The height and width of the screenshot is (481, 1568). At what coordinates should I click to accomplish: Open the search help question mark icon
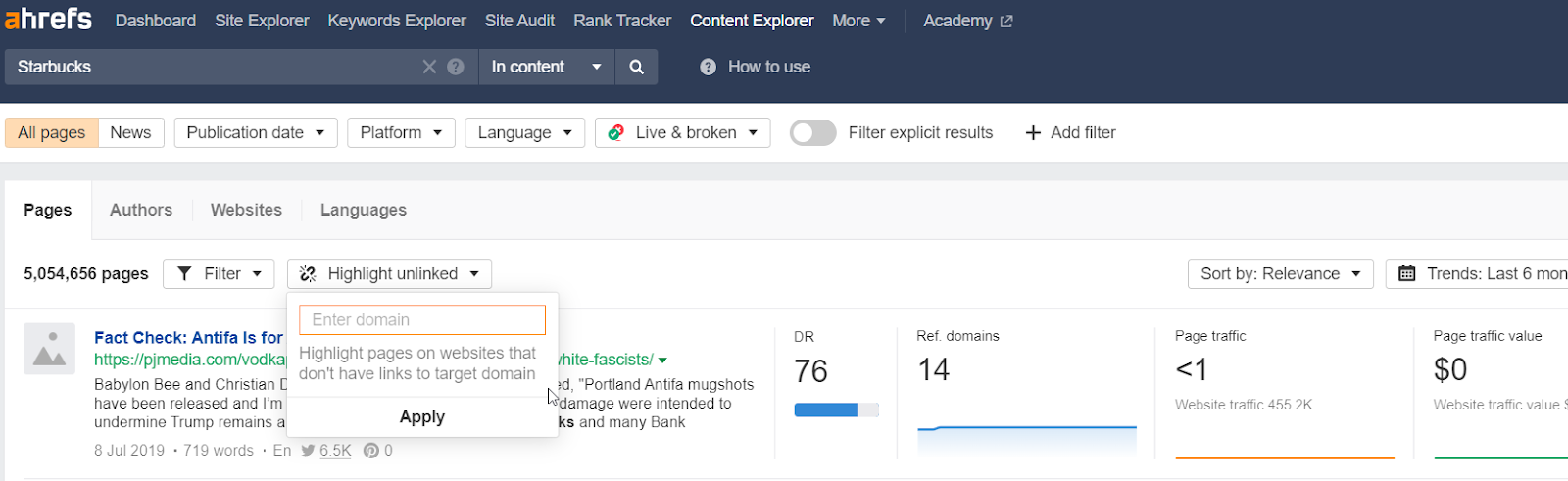pyautogui.click(x=456, y=67)
